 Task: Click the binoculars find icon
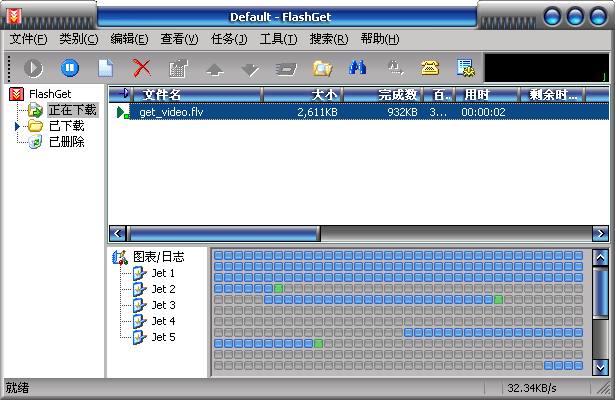pyautogui.click(x=357, y=68)
